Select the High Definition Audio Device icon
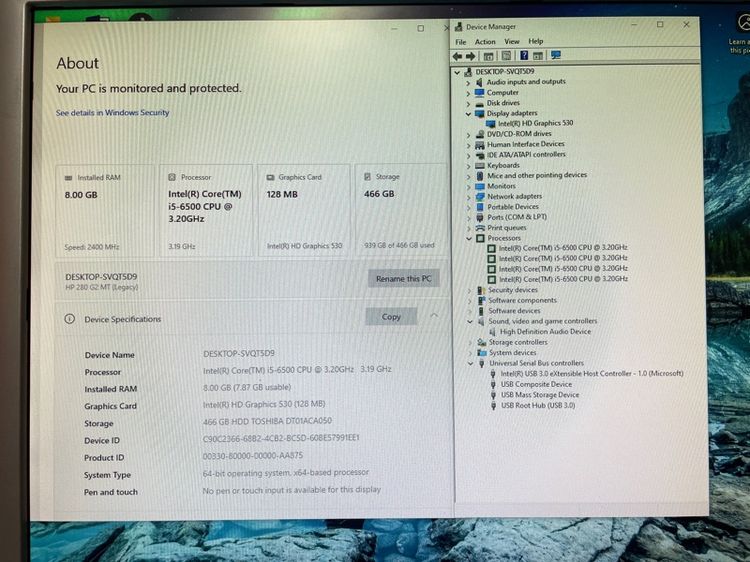750x562 pixels. click(x=492, y=332)
